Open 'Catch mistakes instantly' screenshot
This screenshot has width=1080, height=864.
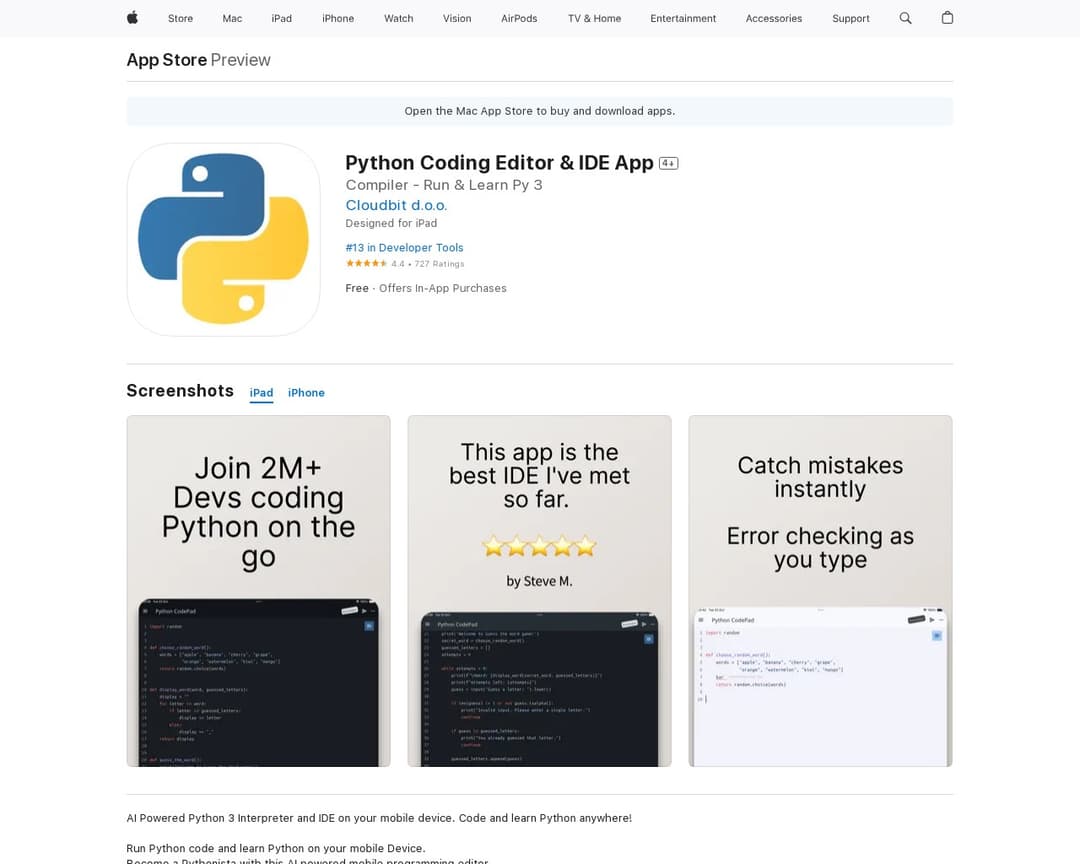pos(820,591)
